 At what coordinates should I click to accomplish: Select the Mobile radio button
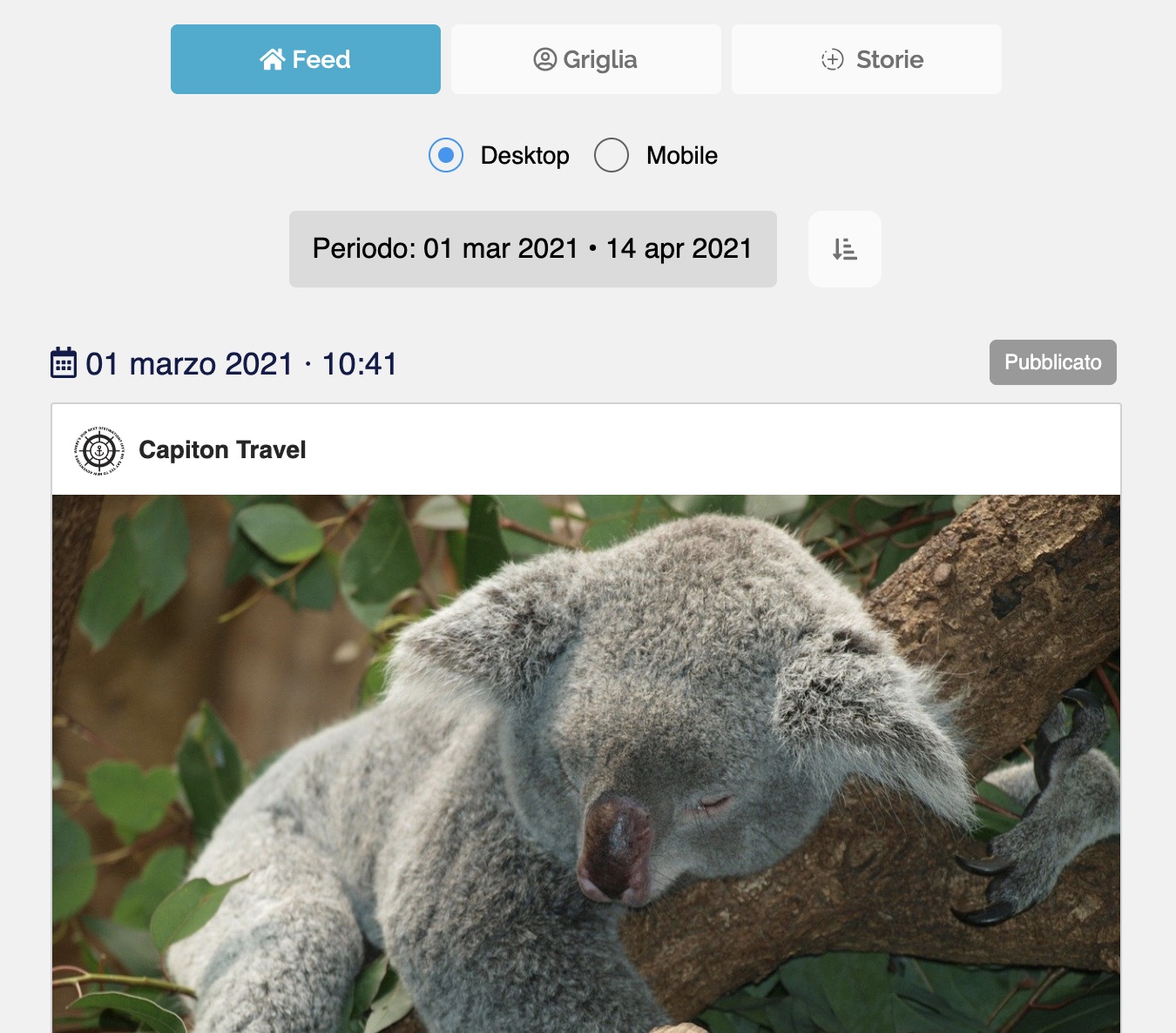coord(612,155)
